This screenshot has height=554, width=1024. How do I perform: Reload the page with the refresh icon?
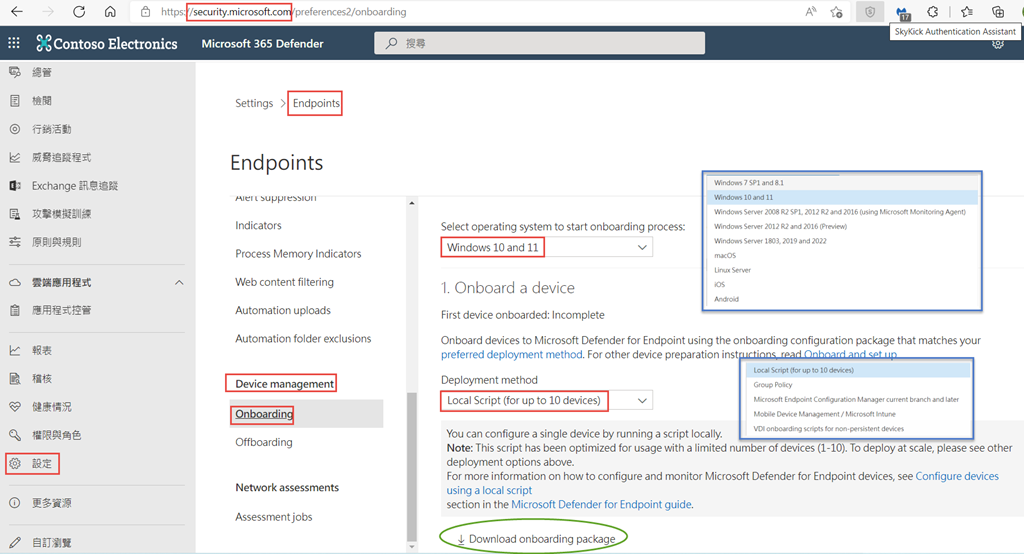point(79,12)
